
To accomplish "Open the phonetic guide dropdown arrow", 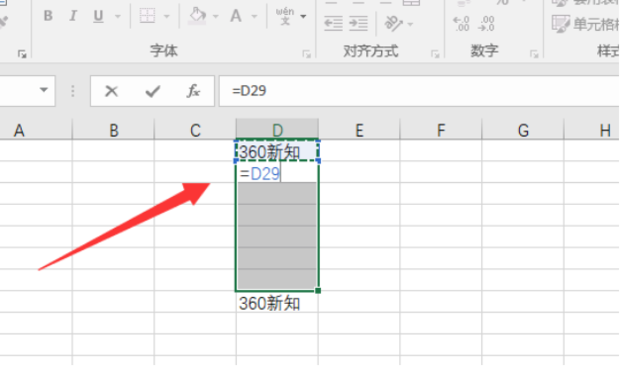I will click(x=303, y=17).
